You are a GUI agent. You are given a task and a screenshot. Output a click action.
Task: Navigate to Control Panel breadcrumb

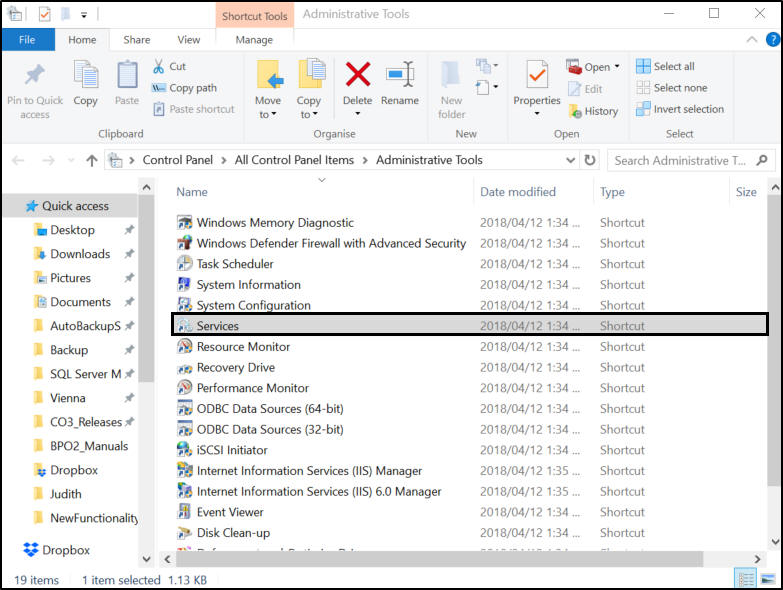coord(177,160)
